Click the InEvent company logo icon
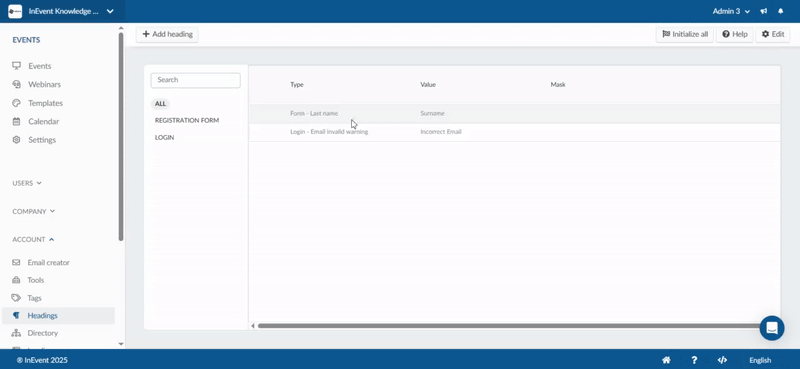 15,11
